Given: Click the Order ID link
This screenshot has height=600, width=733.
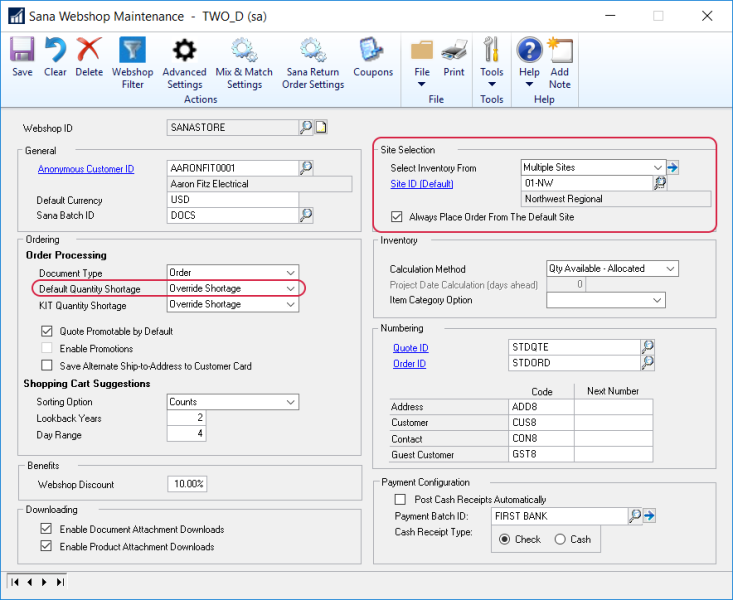Looking at the screenshot, I should coord(409,363).
